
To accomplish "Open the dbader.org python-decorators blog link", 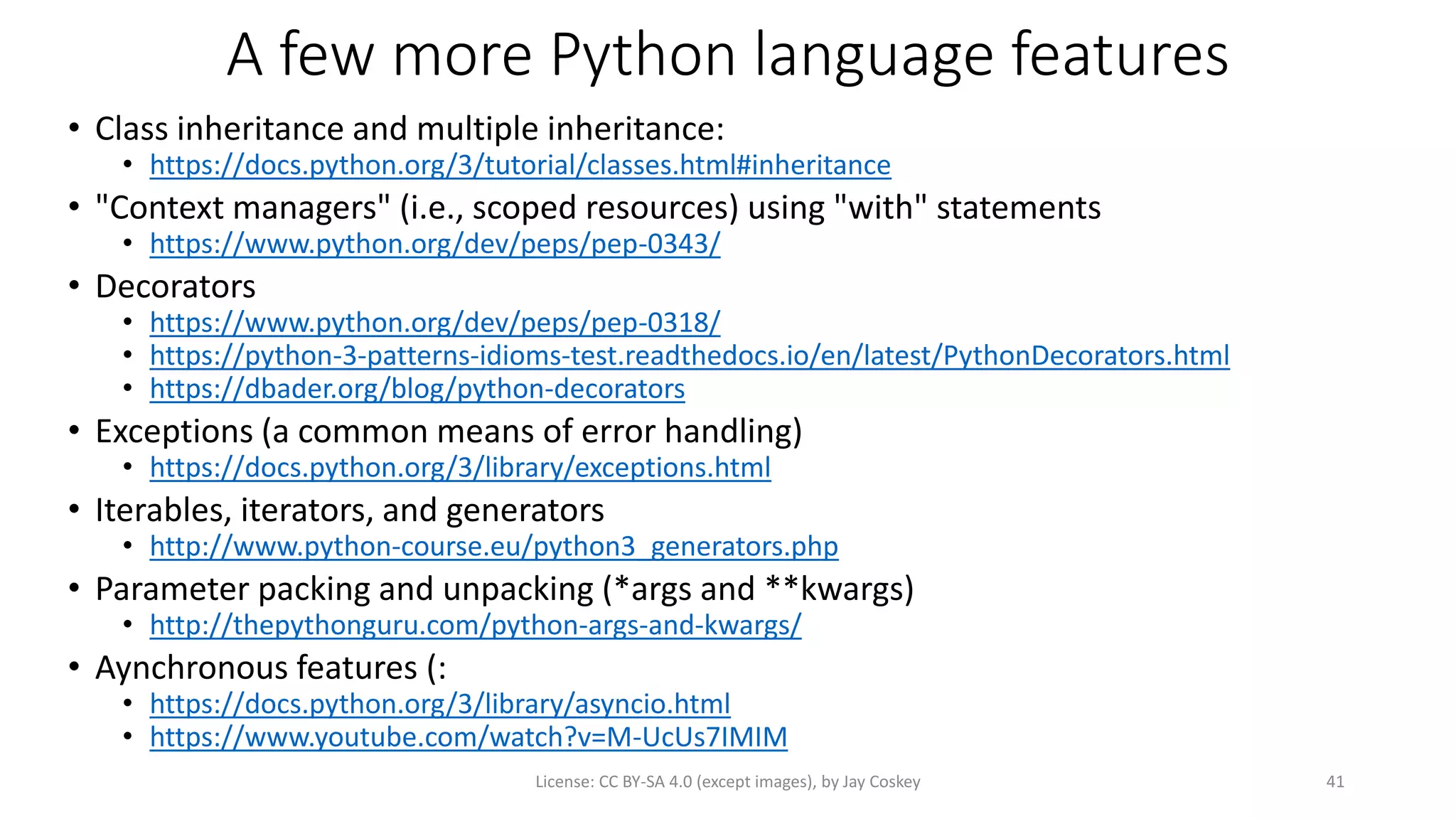I will [417, 389].
